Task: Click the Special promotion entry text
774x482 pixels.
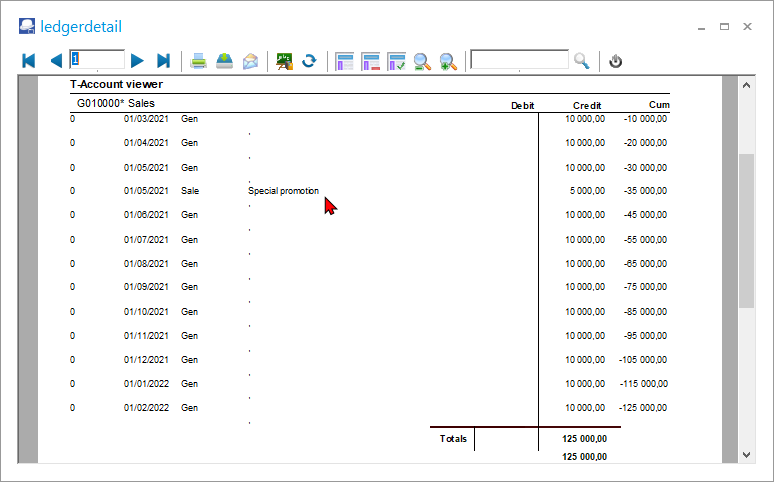Action: [x=283, y=191]
